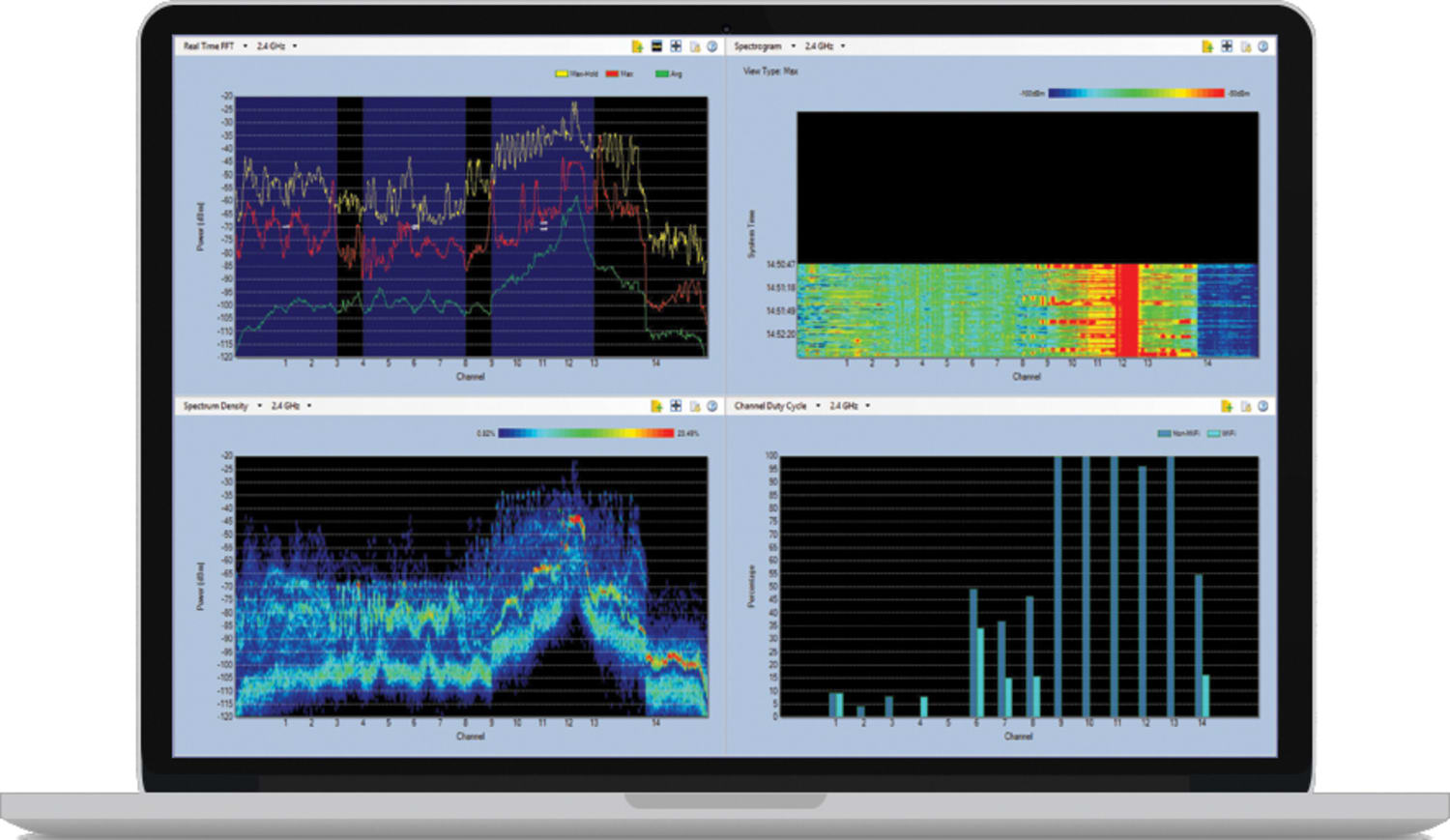This screenshot has width=1450, height=840.
Task: Click the WiFi legend swatch in Duty Cycle
Action: pos(1214,433)
